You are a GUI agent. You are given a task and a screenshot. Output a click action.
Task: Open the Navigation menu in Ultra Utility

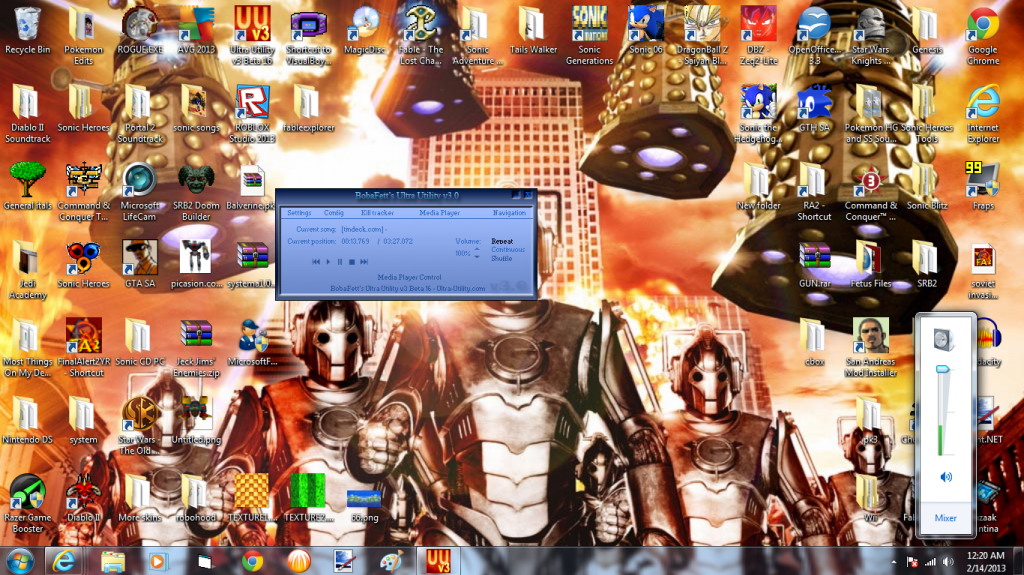(509, 213)
